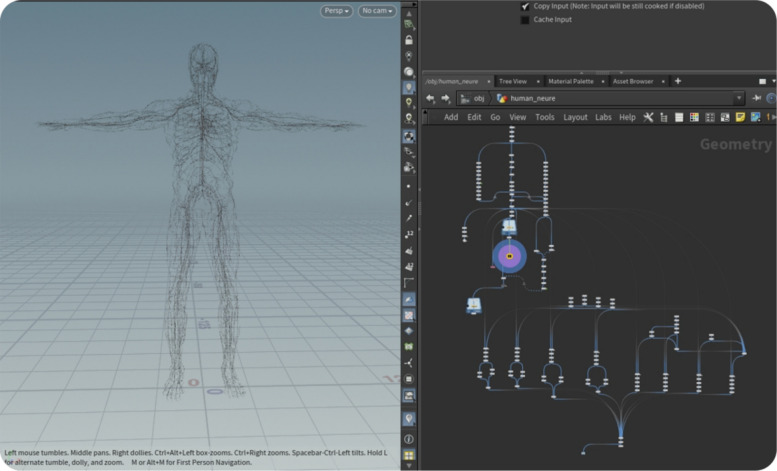Click the forward navigation arrow in network pane
The height and width of the screenshot is (471, 777).
tap(445, 98)
